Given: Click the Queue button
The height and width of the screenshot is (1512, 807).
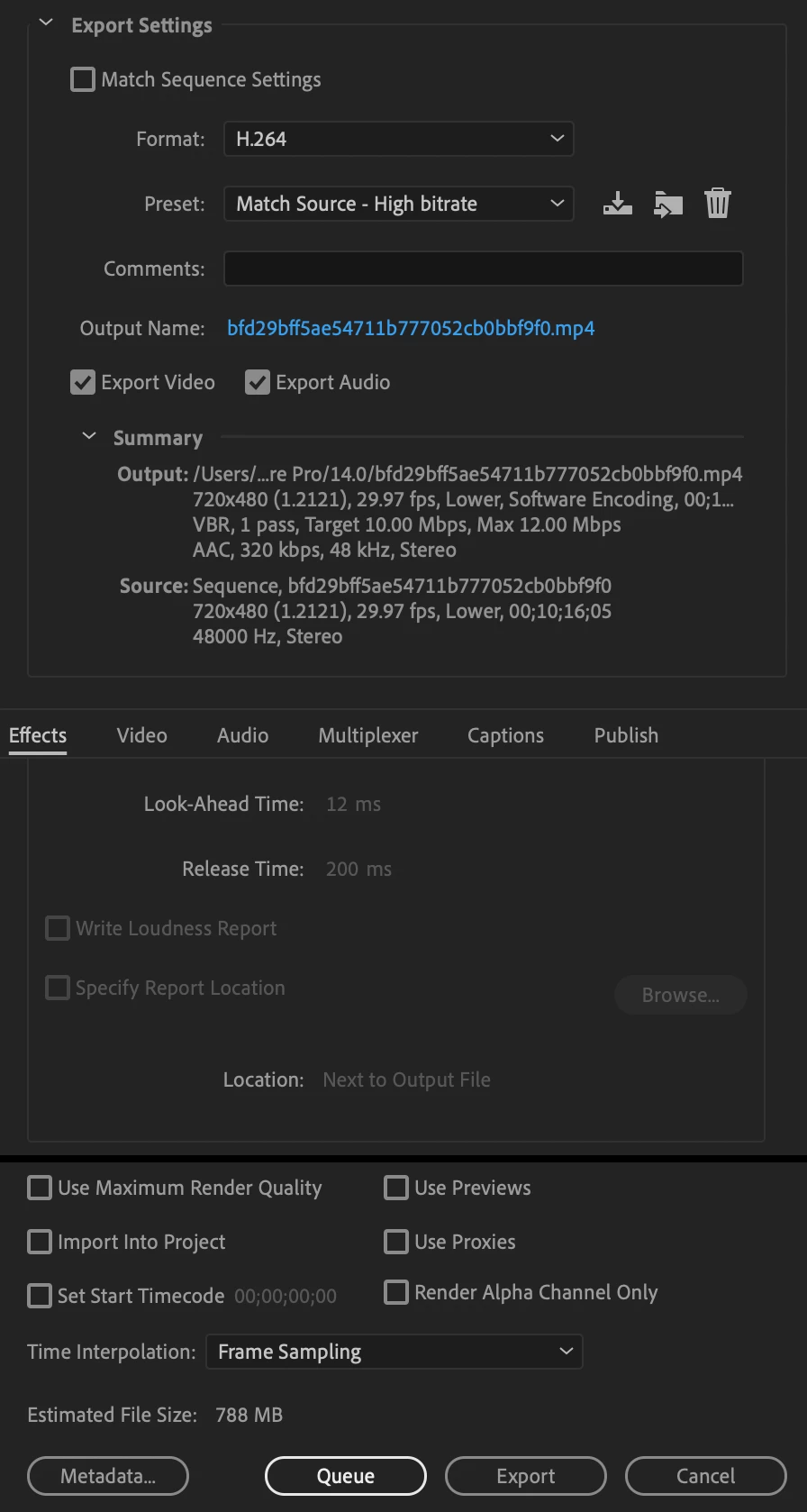Looking at the screenshot, I should click(345, 1476).
